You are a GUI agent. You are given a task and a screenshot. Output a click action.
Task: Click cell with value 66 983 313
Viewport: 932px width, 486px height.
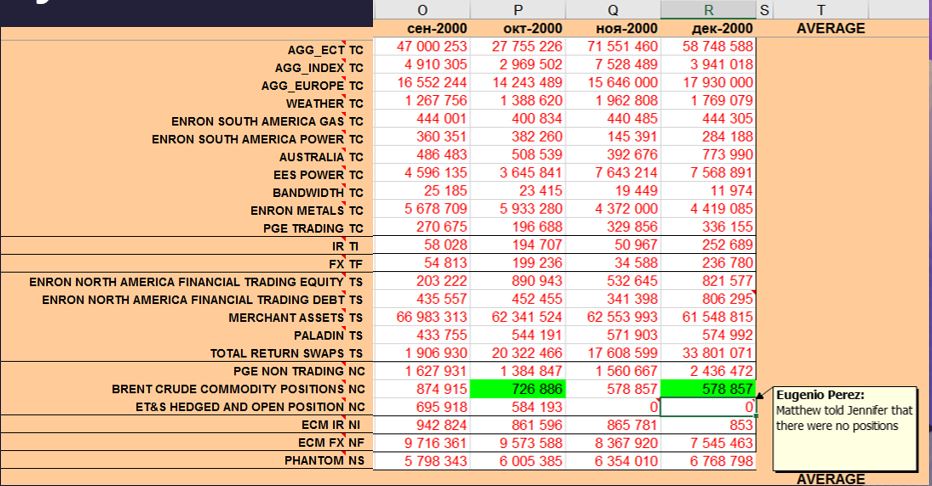pyautogui.click(x=421, y=317)
